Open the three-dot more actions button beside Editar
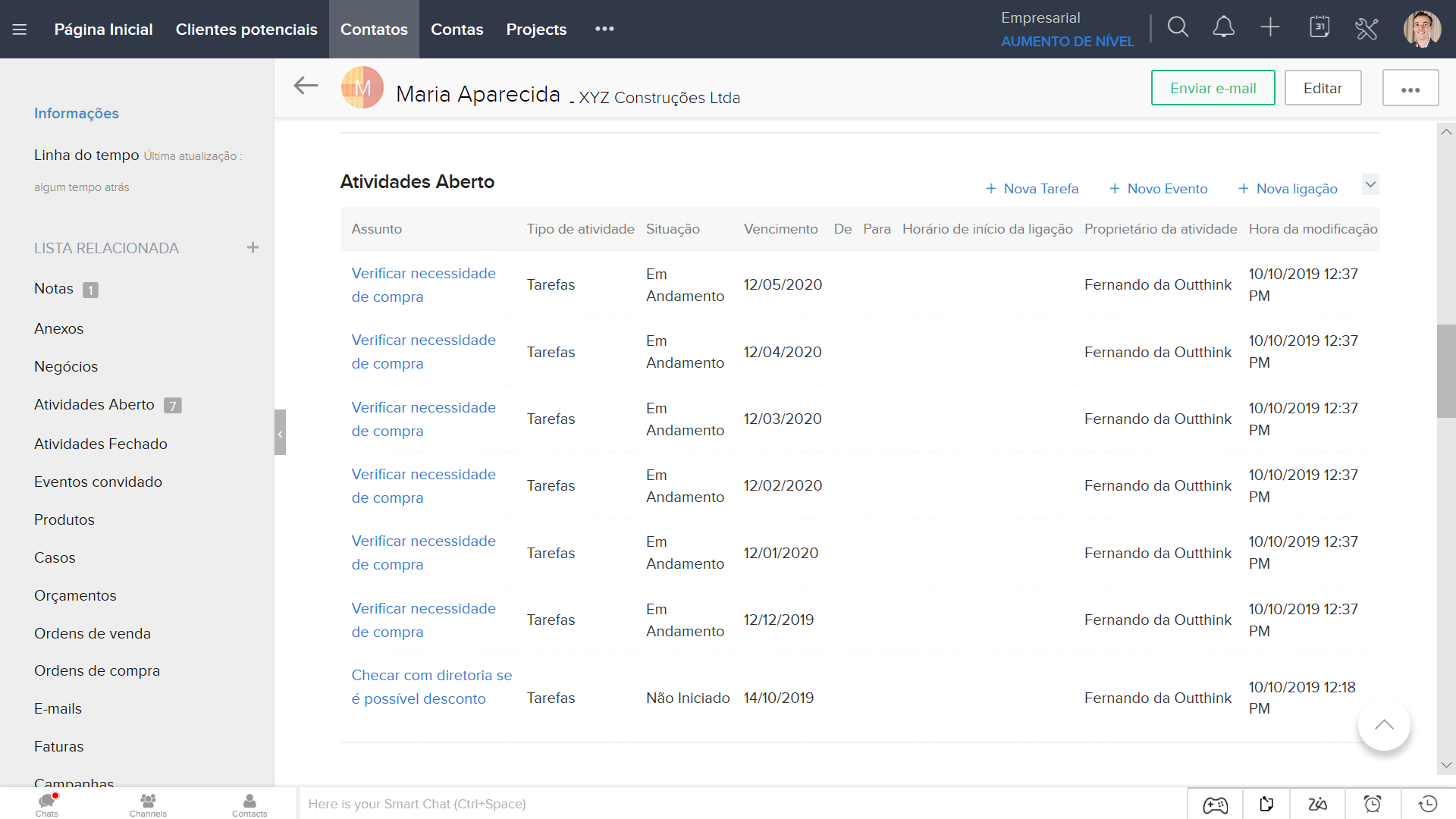The image size is (1456, 819). tap(1410, 89)
